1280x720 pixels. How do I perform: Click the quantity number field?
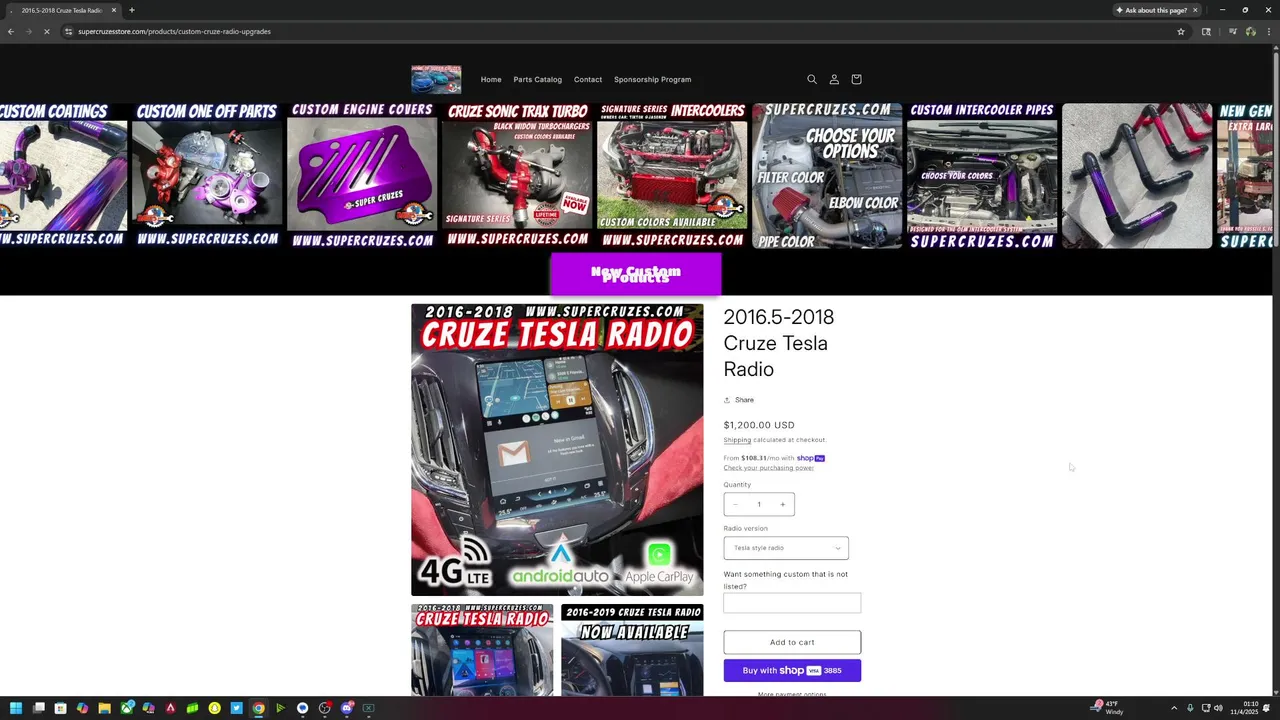[x=759, y=504]
